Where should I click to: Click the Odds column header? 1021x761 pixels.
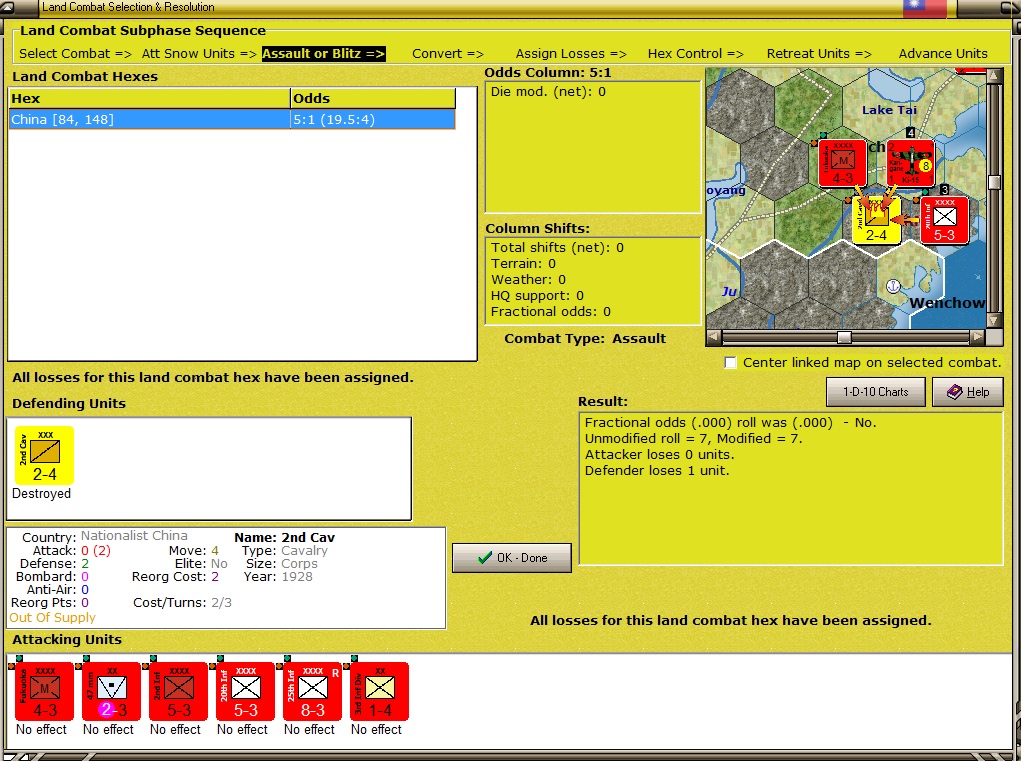tap(372, 99)
